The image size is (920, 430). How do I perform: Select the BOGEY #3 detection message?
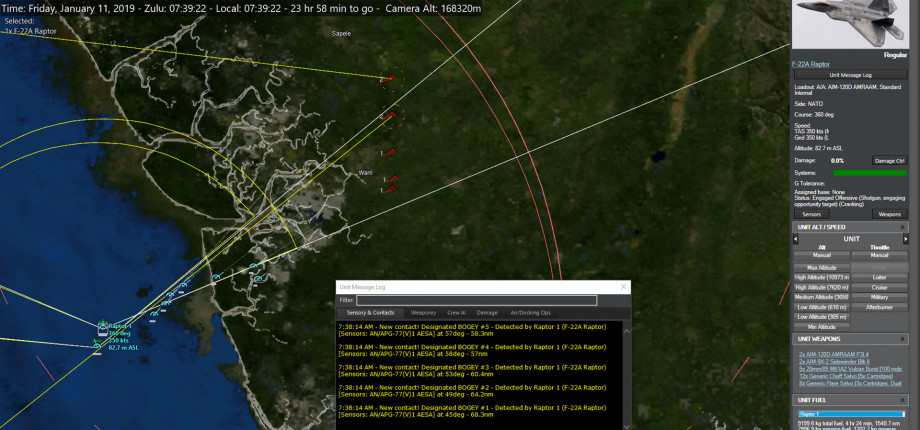pos(472,370)
